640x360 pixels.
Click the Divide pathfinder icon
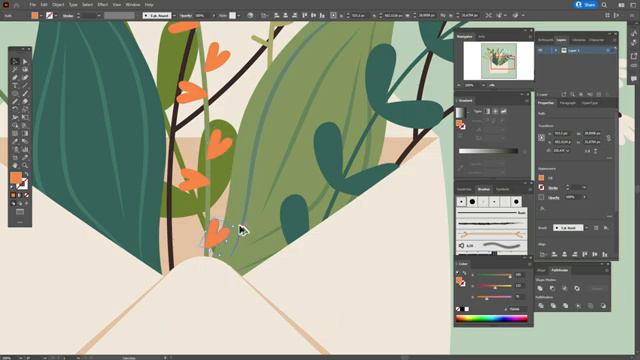pos(541,305)
